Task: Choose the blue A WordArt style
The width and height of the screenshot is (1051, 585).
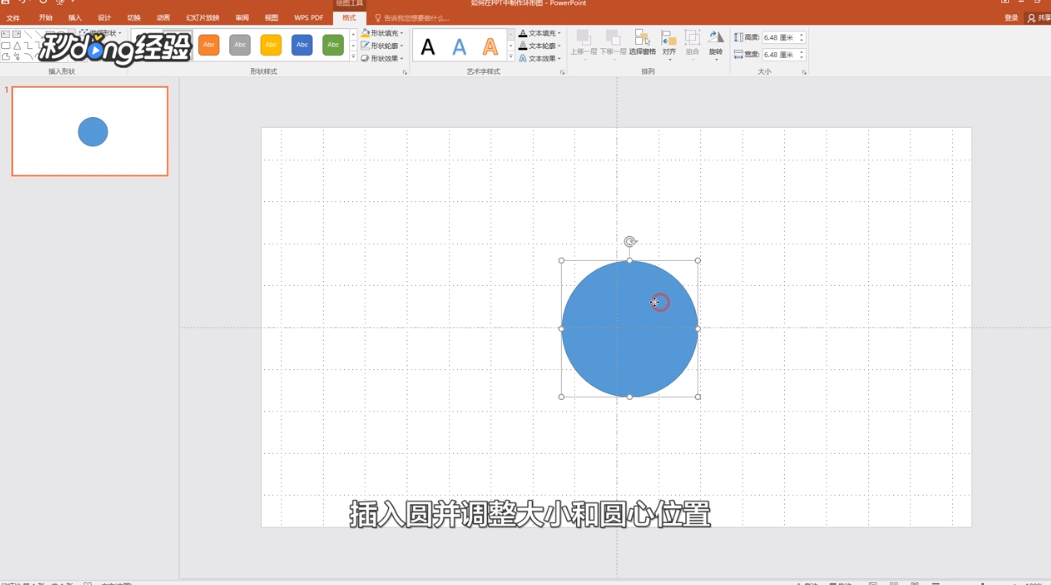Action: (x=459, y=46)
